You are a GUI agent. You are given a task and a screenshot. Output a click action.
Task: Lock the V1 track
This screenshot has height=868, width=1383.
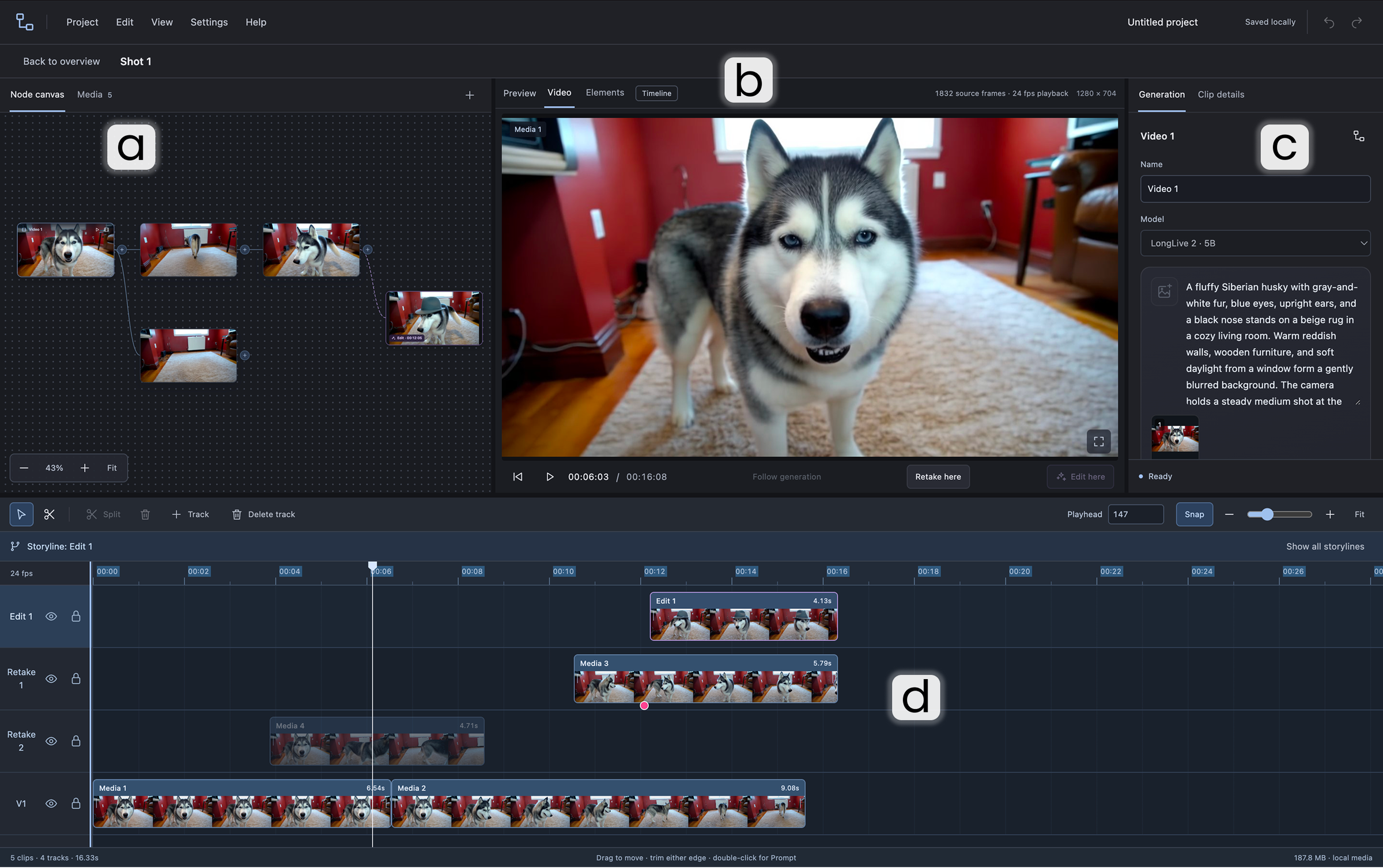(x=75, y=803)
